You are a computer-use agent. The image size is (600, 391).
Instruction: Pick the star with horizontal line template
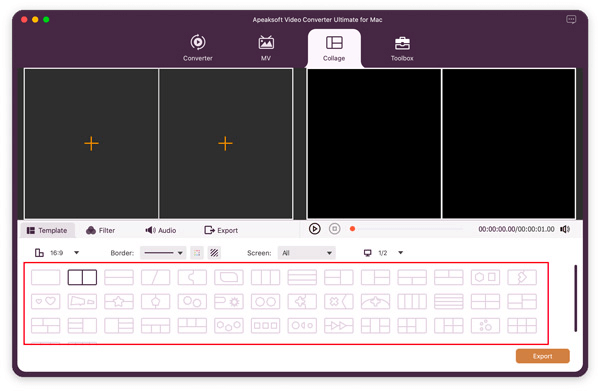[119, 301]
